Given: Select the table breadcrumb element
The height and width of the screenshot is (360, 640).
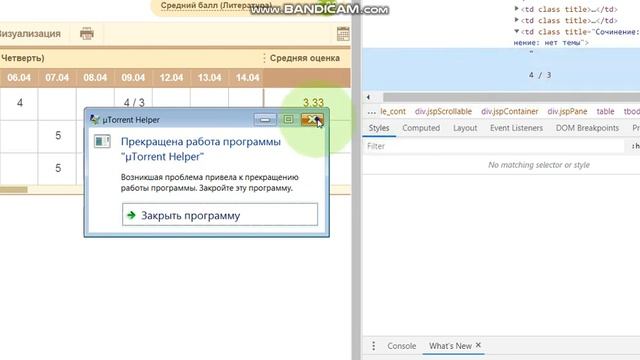Looking at the screenshot, I should click(x=605, y=111).
